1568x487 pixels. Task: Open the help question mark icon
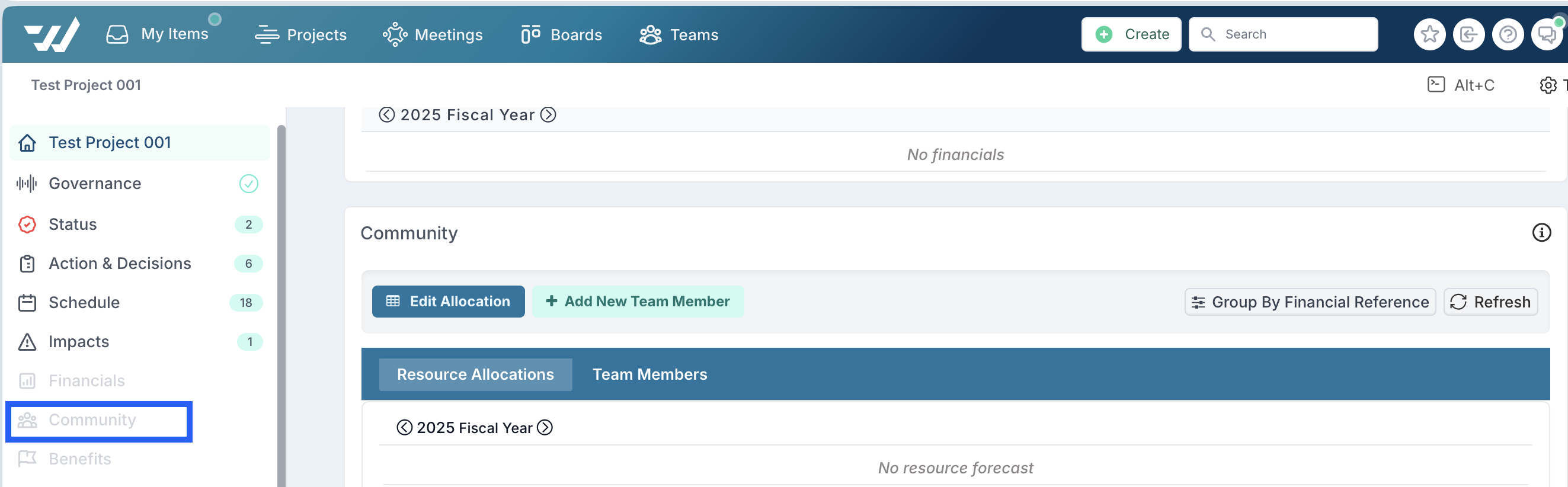pos(1508,35)
